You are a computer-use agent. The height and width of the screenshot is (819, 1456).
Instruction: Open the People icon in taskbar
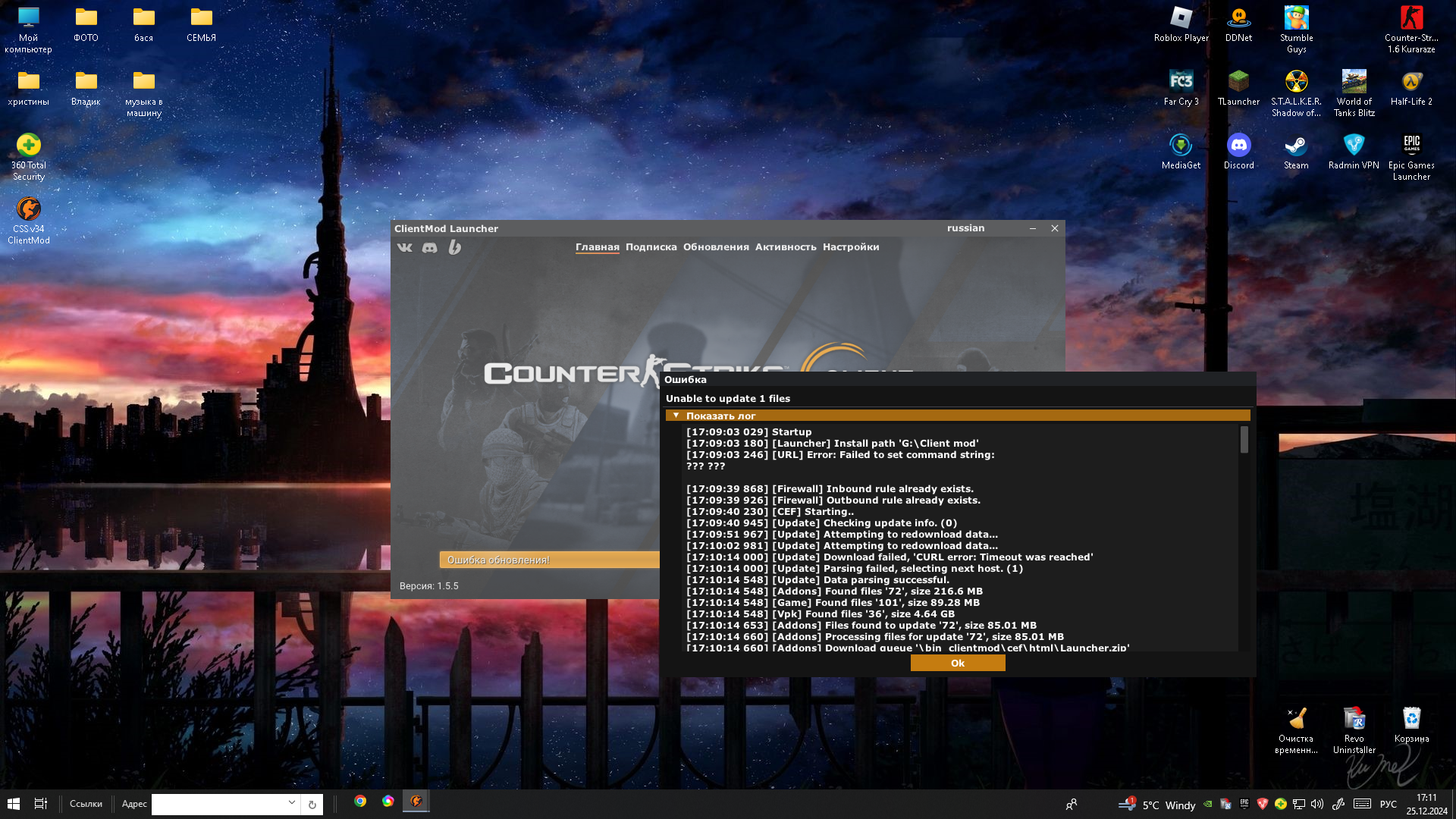1072,805
